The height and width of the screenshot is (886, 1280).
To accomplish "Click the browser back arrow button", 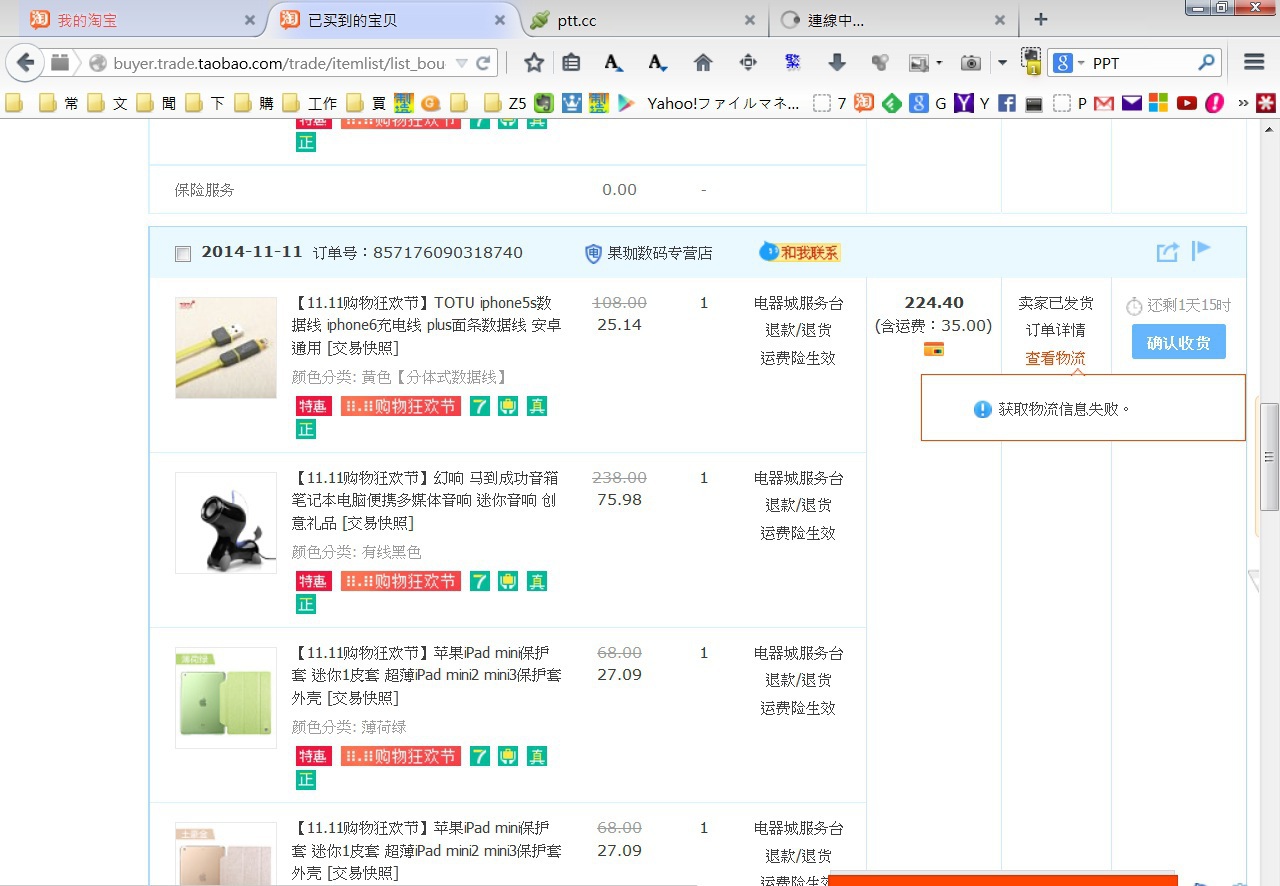I will coord(26,63).
